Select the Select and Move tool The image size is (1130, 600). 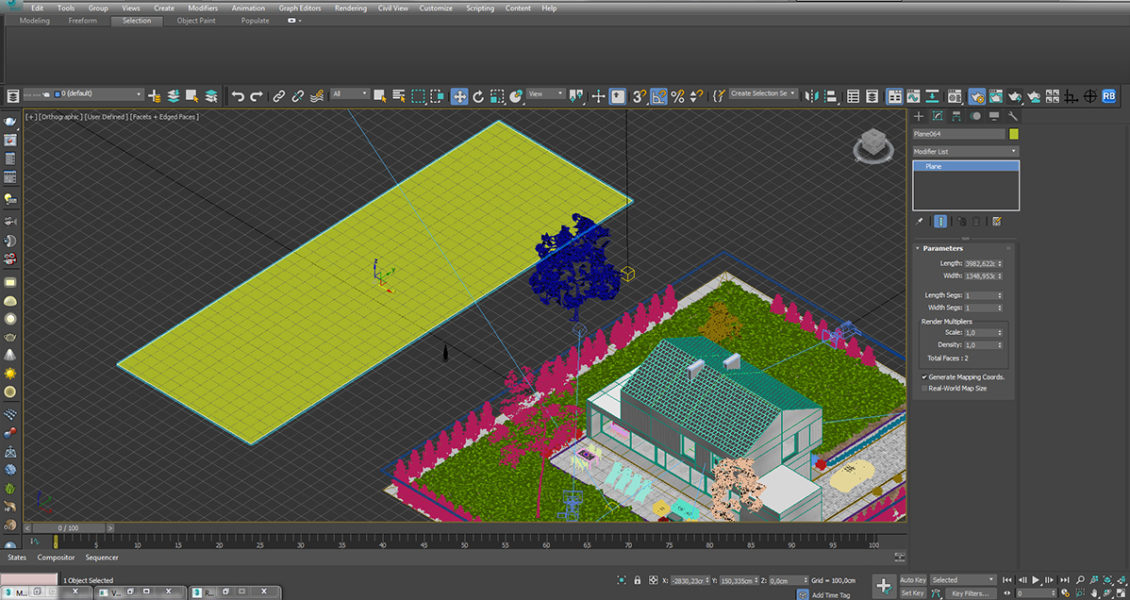459,96
